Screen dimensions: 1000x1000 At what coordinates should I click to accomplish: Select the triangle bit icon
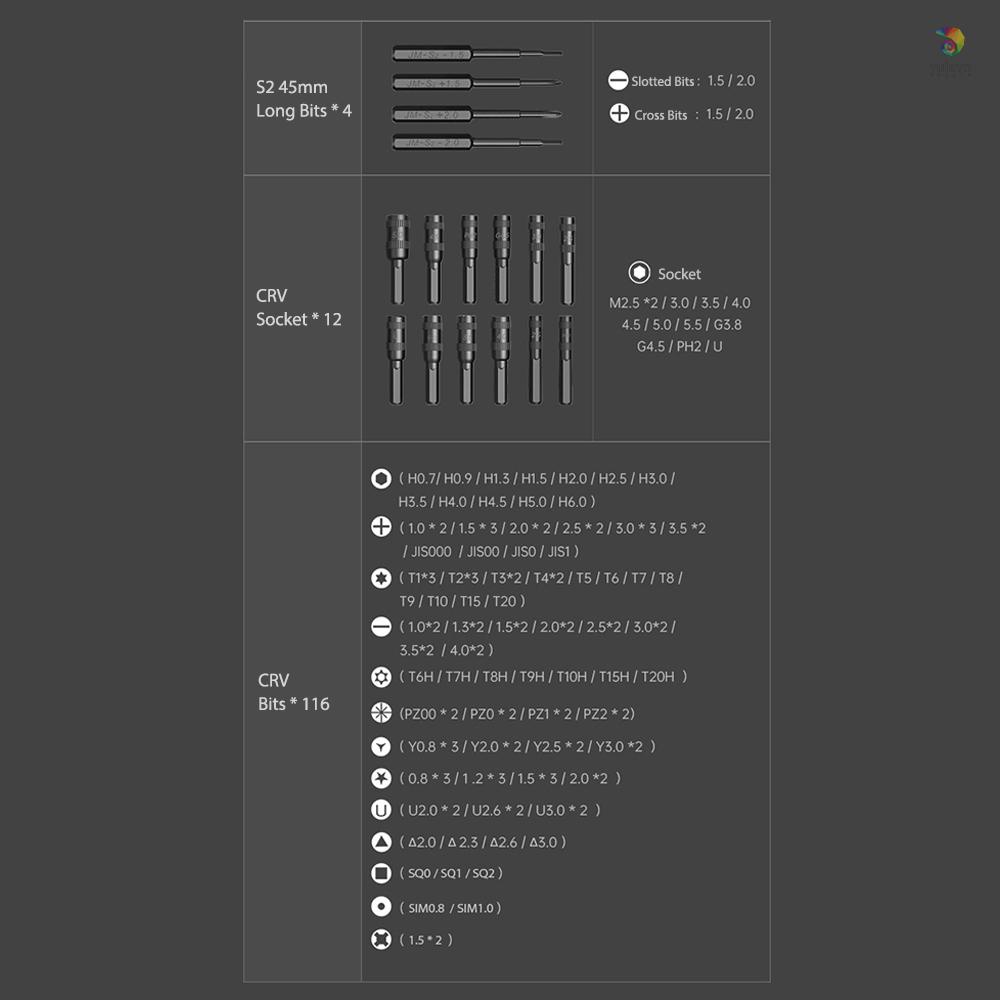[381, 842]
